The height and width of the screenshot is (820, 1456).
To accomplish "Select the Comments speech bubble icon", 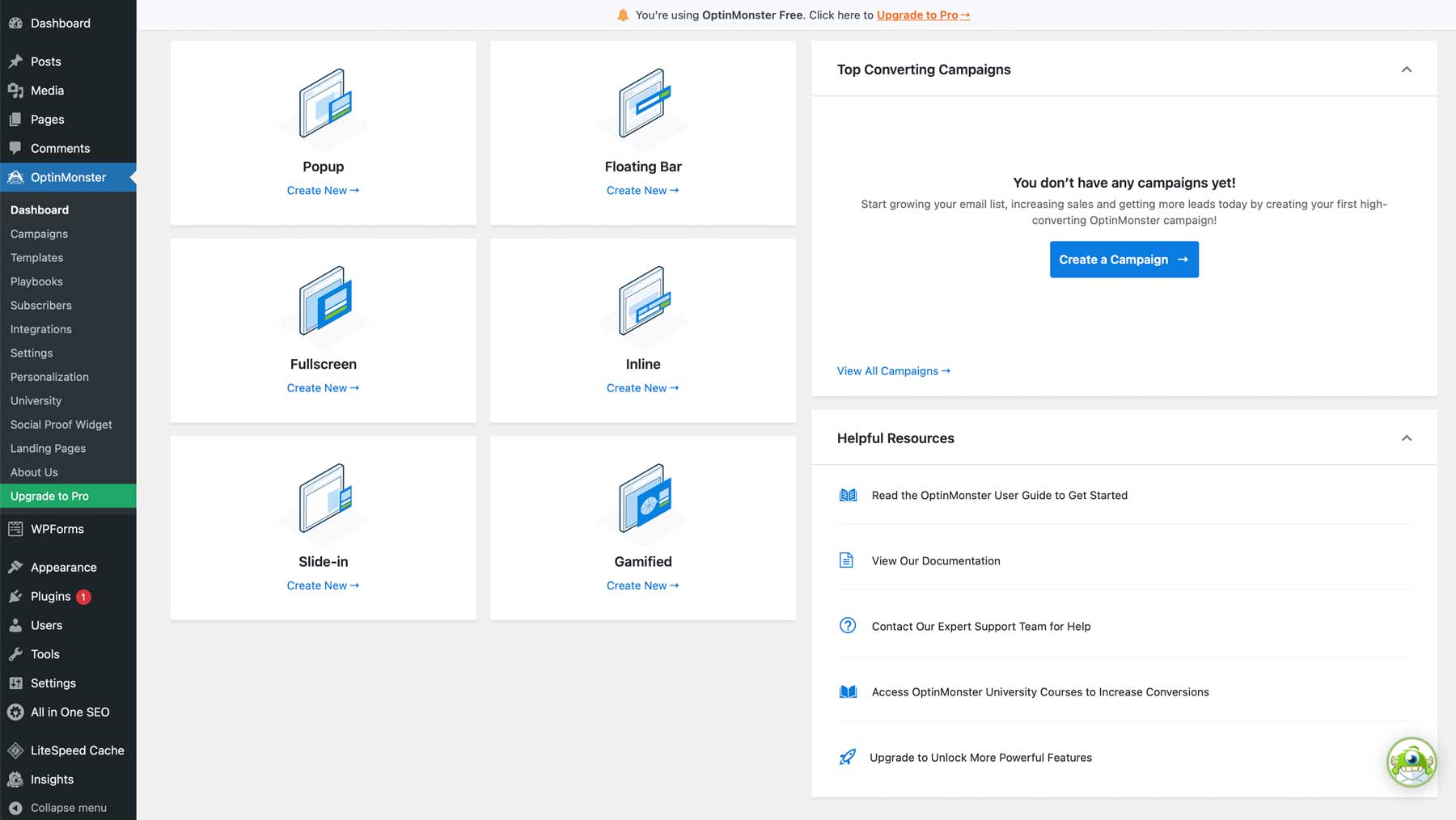I will pos(15,148).
